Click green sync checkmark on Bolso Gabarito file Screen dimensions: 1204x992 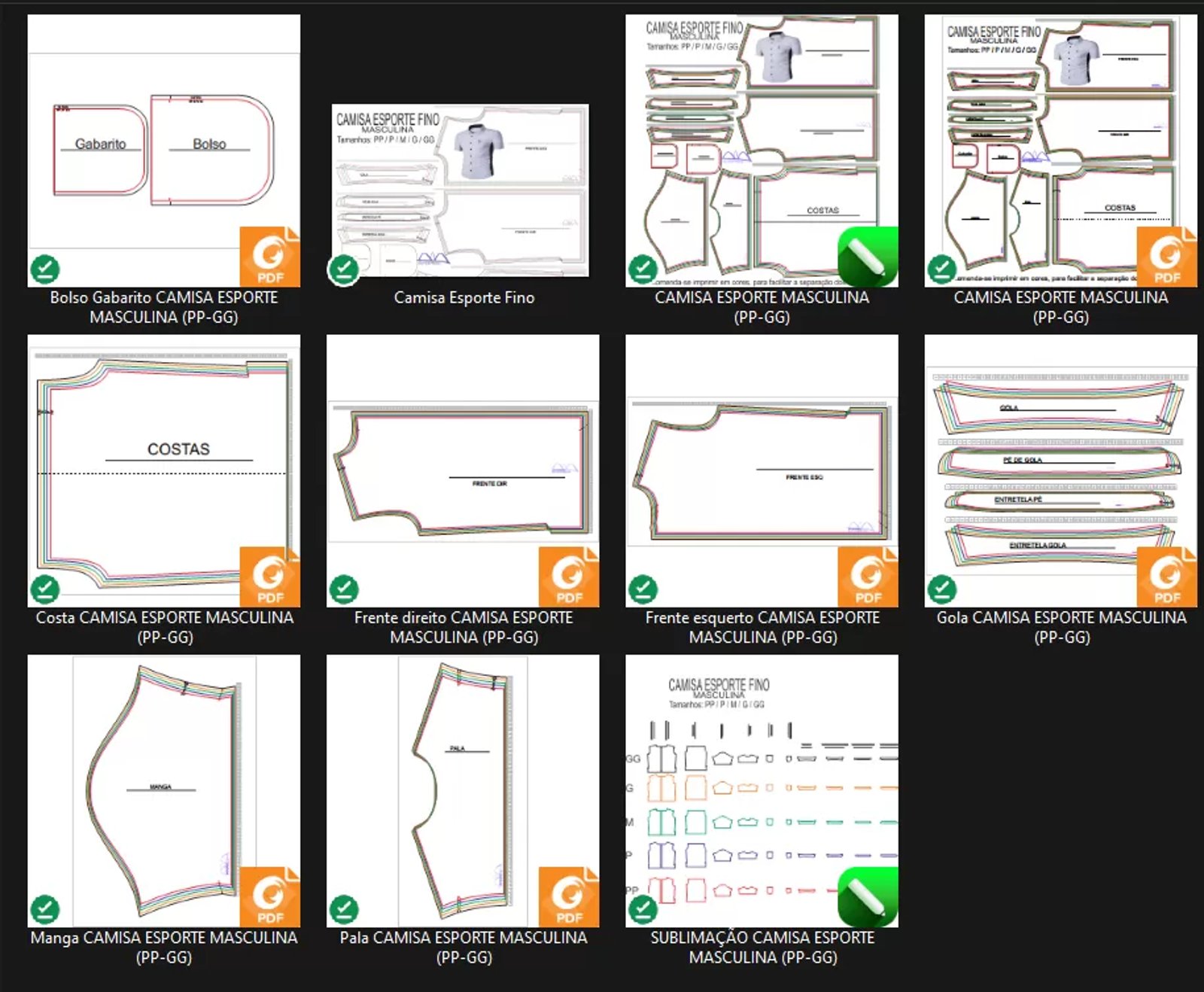click(x=45, y=269)
